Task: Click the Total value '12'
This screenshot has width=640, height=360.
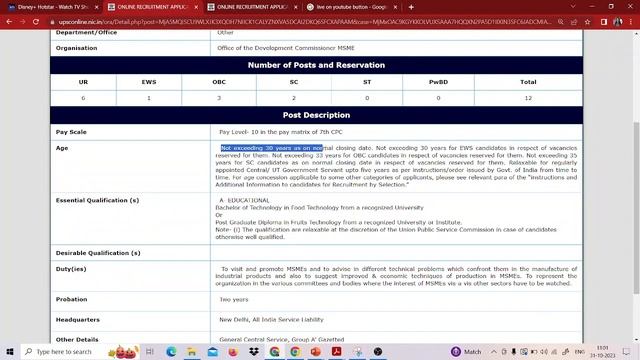Action: pyautogui.click(x=528, y=98)
